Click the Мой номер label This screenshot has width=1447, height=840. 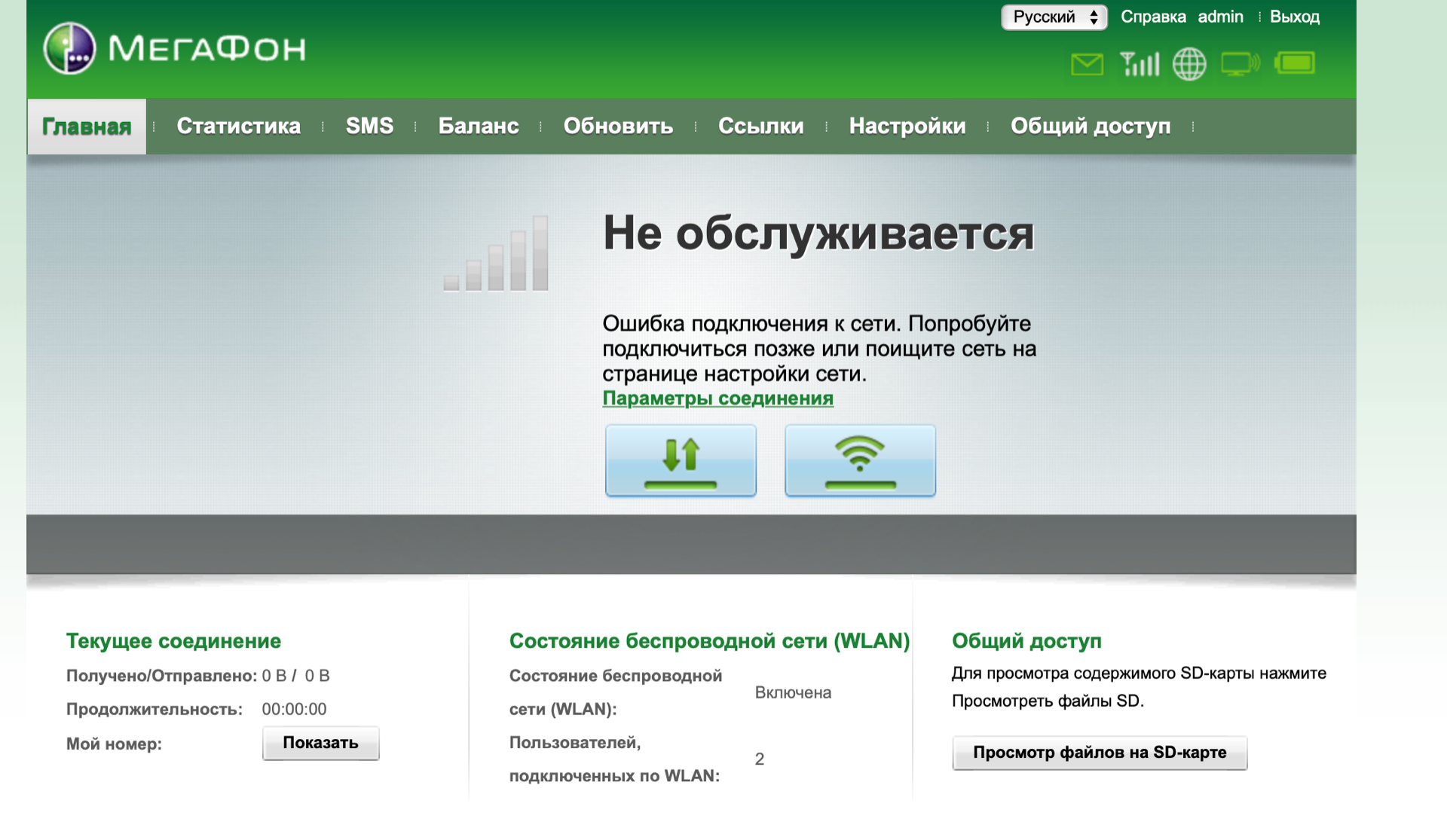coord(114,744)
